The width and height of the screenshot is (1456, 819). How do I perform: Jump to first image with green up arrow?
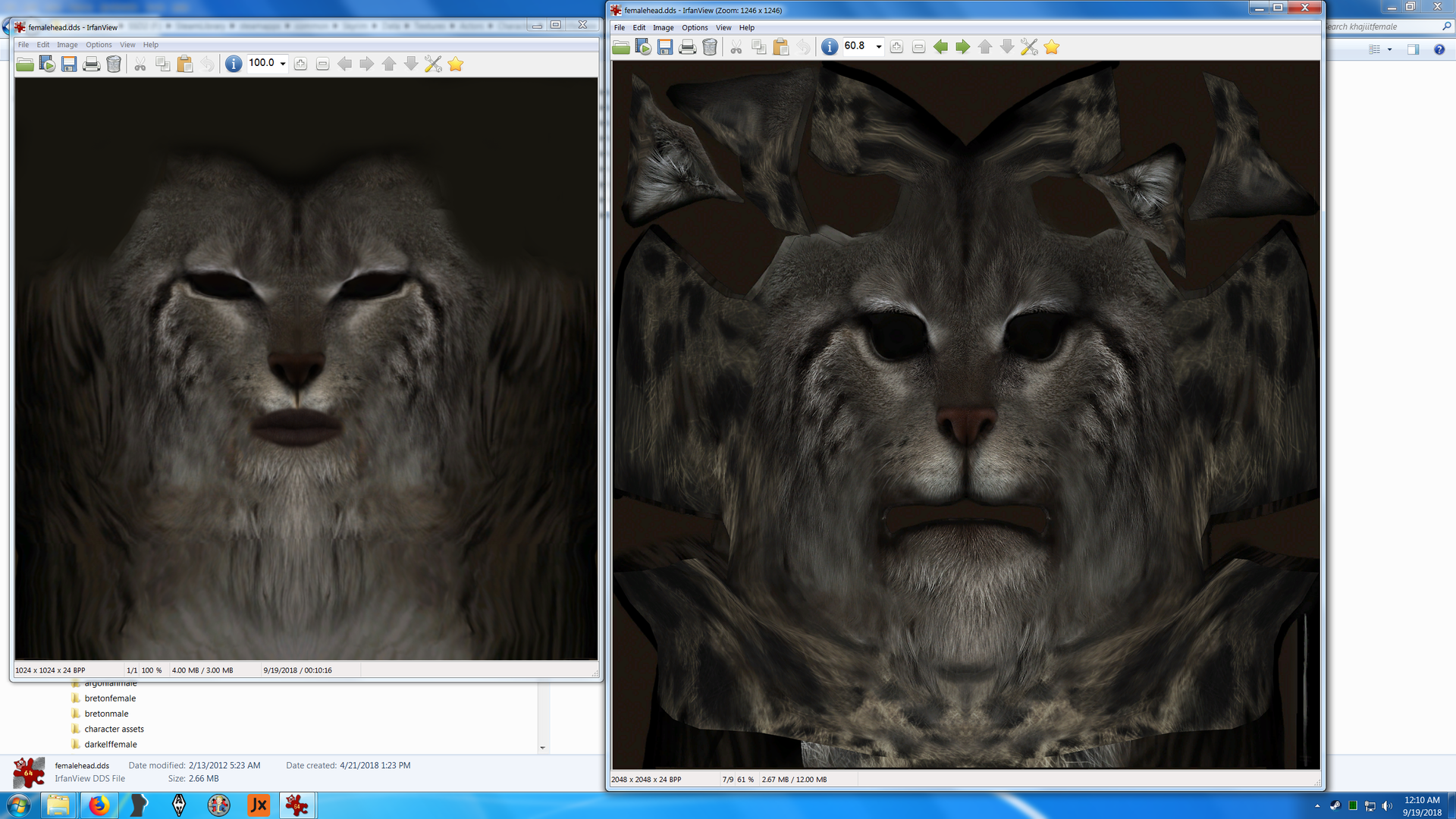(x=985, y=47)
